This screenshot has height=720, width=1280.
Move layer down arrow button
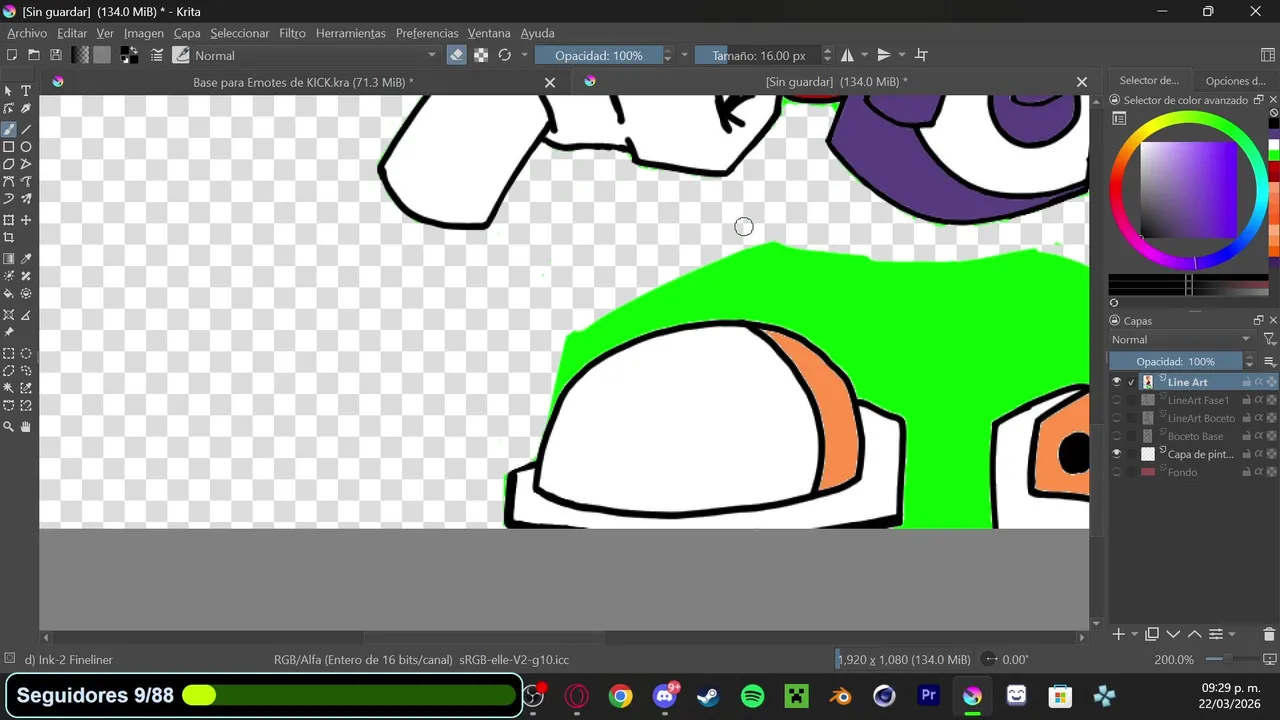tap(1174, 634)
